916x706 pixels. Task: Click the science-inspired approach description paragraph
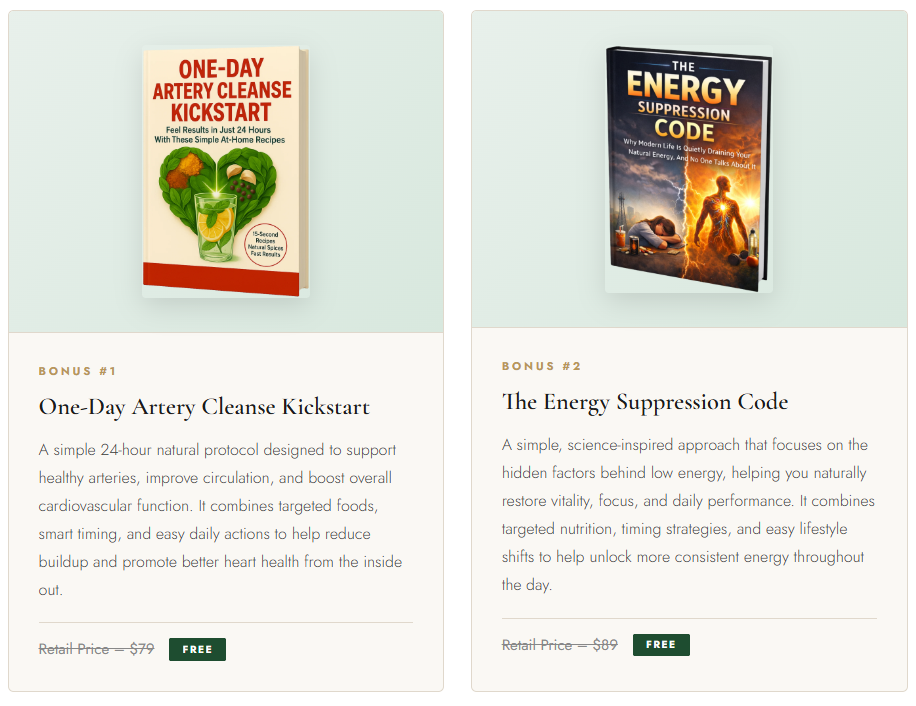click(x=688, y=514)
